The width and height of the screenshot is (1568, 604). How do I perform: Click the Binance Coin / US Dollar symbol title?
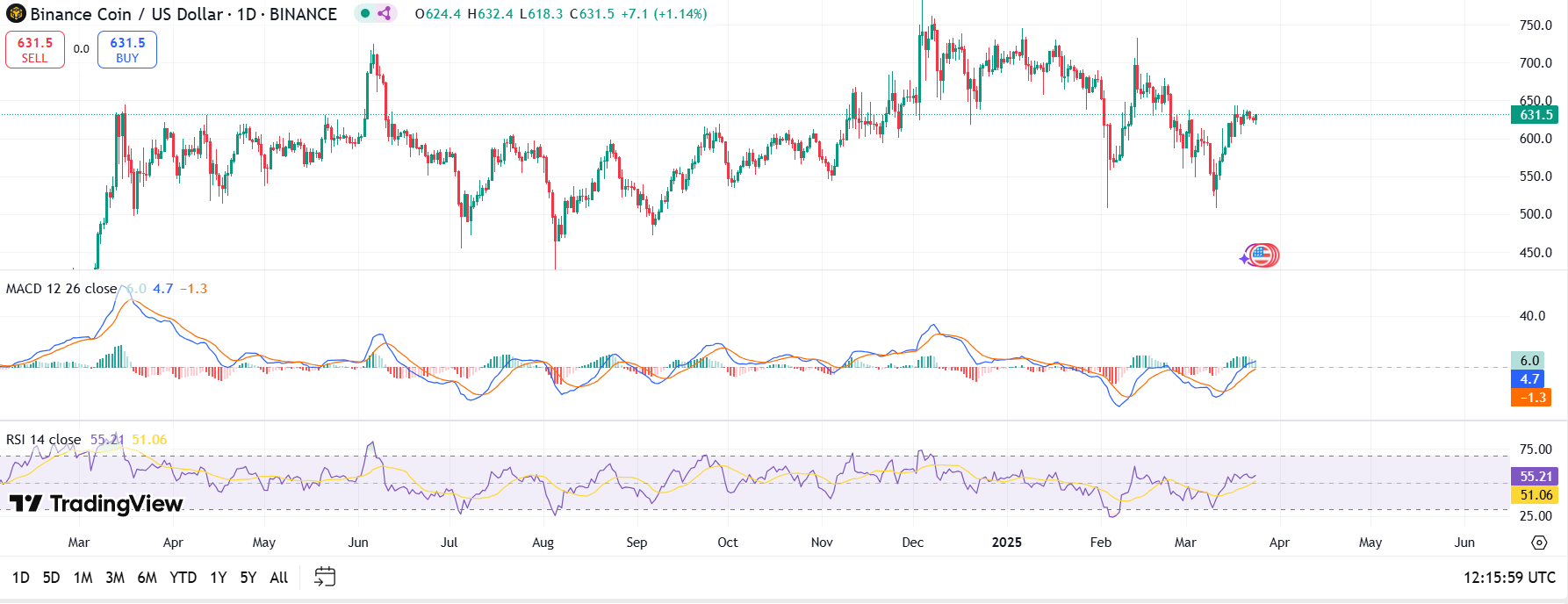[x=183, y=14]
